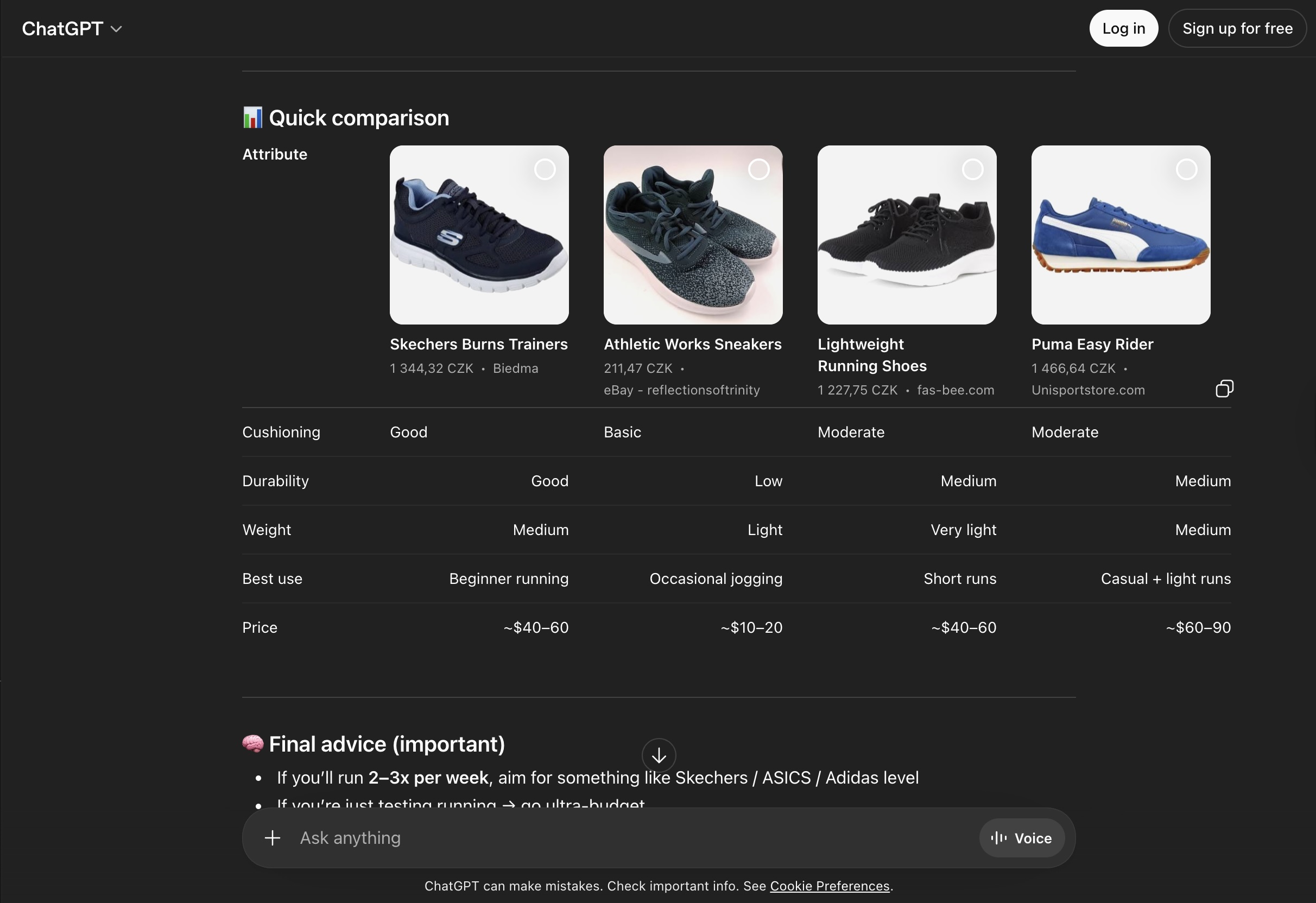
Task: Click the Athletic Works Sneakers product title
Action: coord(692,344)
